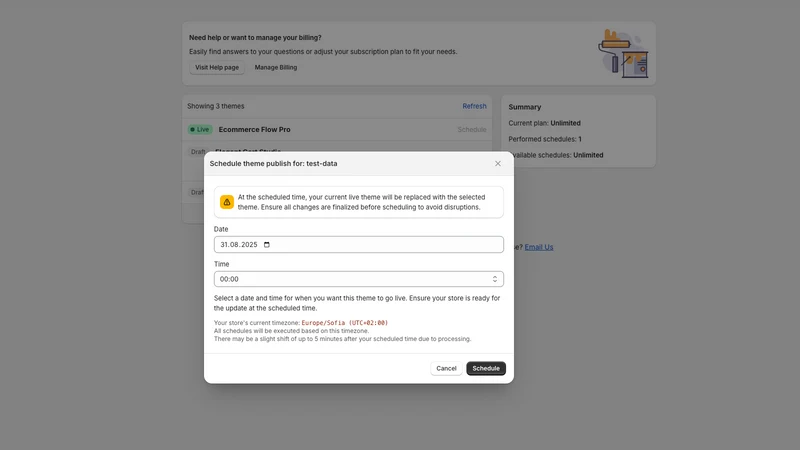Follow the Email Us link
The width and height of the screenshot is (800, 450).
pyautogui.click(x=539, y=247)
